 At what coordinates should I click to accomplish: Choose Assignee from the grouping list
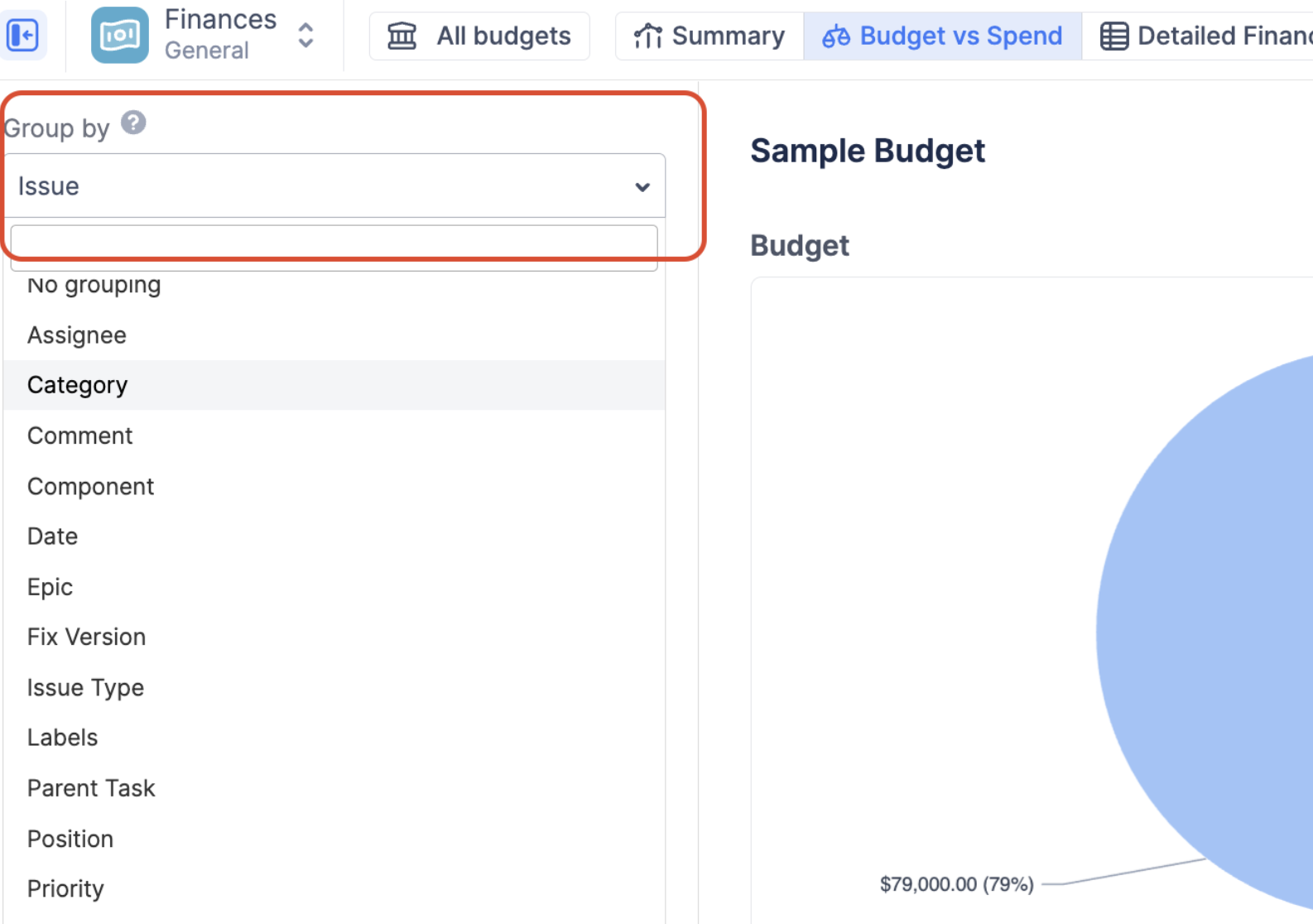77,335
